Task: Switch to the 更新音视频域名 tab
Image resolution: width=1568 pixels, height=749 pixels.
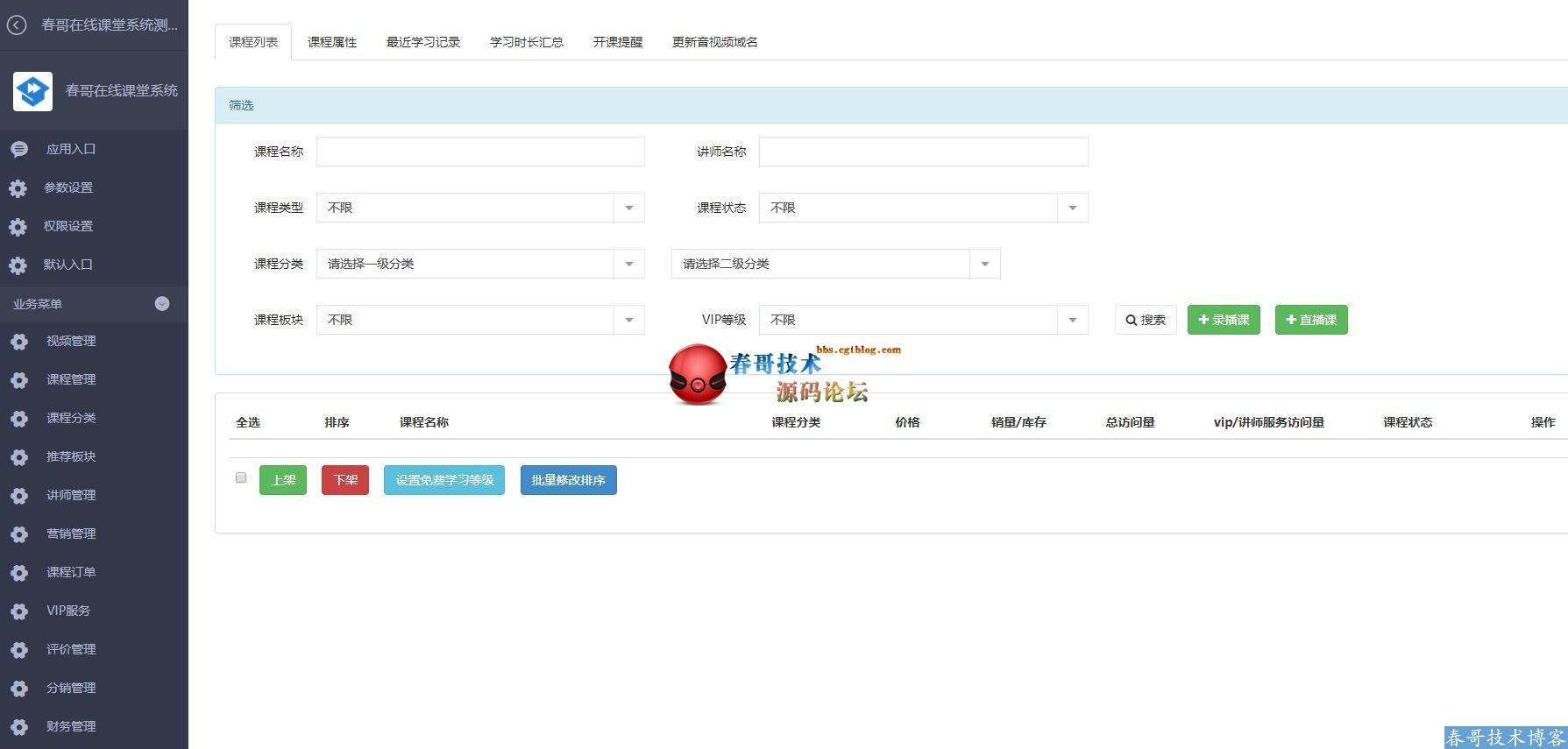Action: pos(715,42)
